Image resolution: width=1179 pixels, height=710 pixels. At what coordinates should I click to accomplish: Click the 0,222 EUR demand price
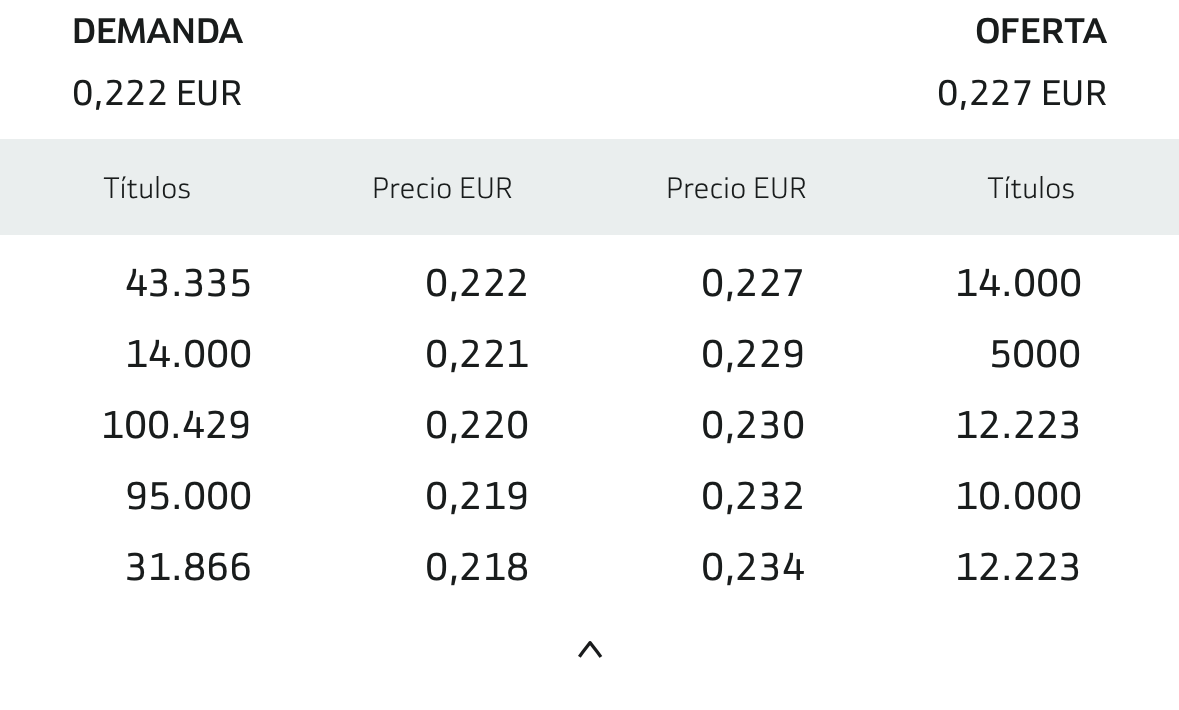pos(157,94)
